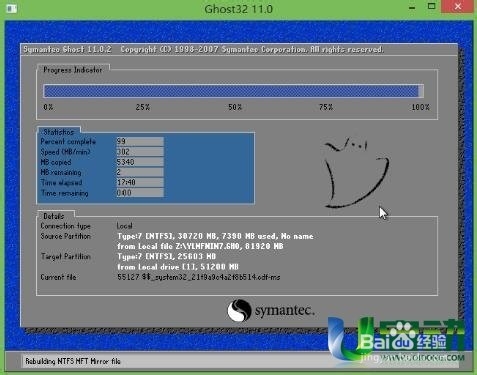Click the Time elapsed value 17:40
Image resolution: width=477 pixels, height=375 pixels.
pyautogui.click(x=140, y=182)
